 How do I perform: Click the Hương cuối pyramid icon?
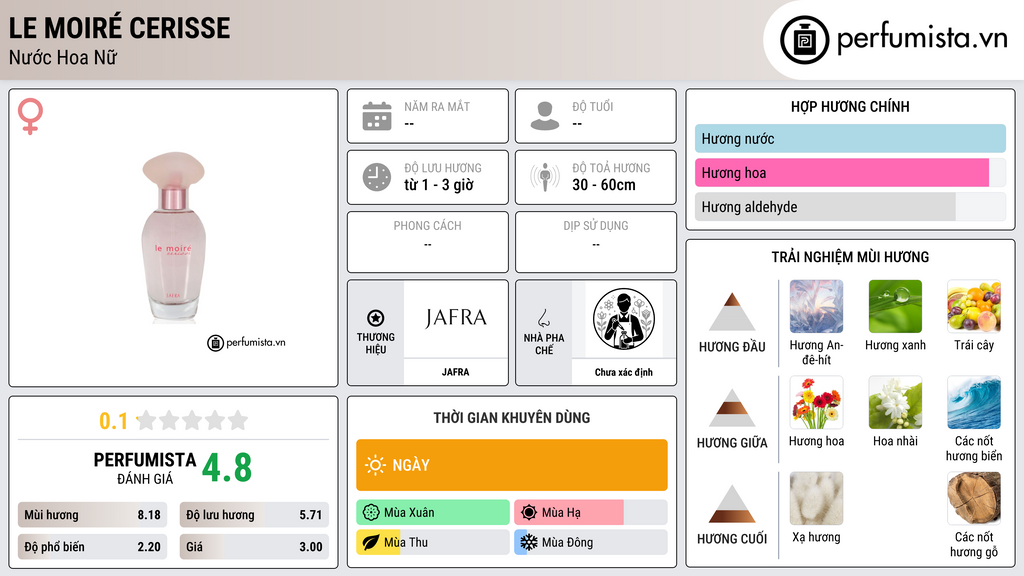point(732,504)
